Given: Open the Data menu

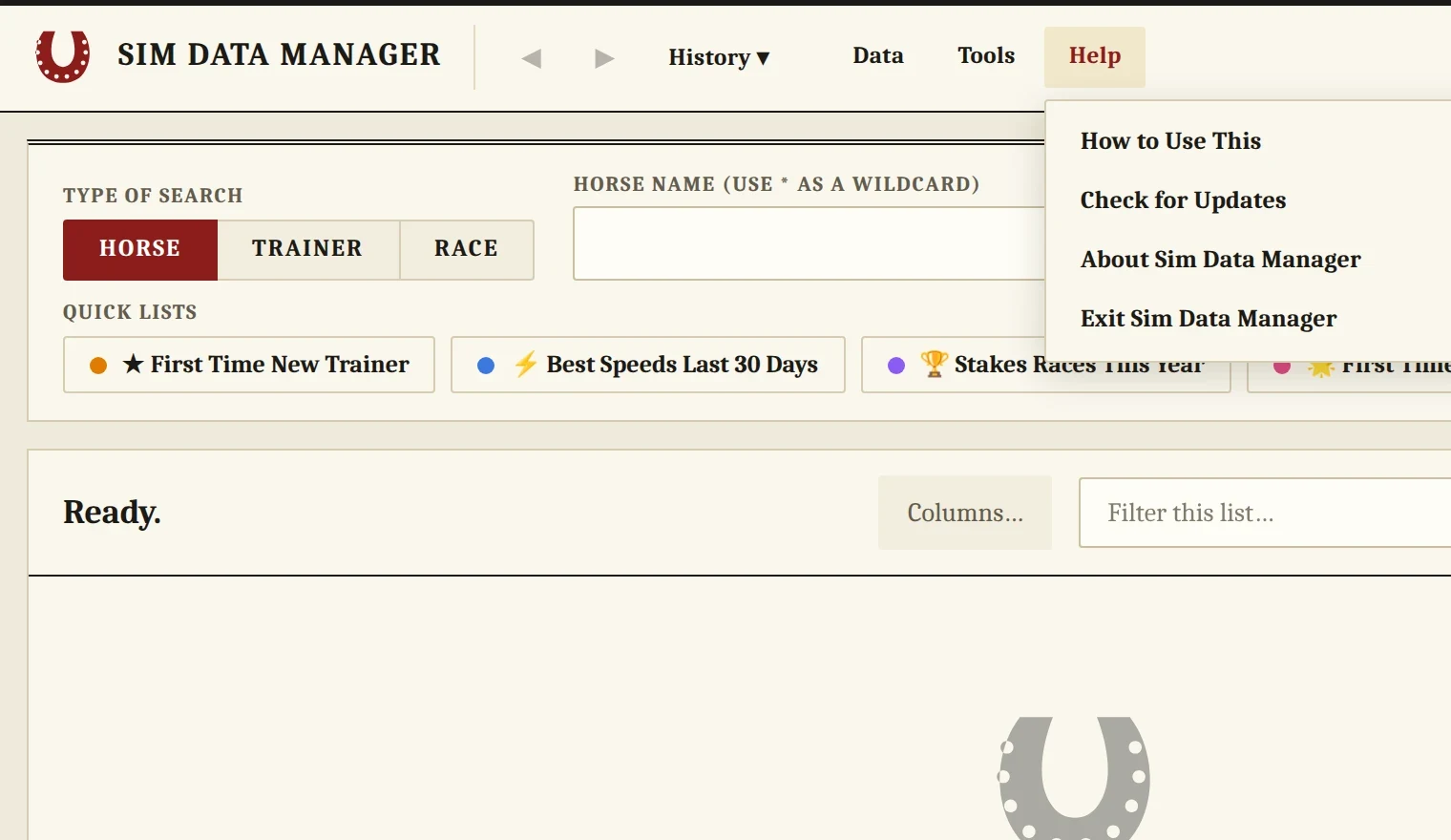Looking at the screenshot, I should click(x=878, y=55).
